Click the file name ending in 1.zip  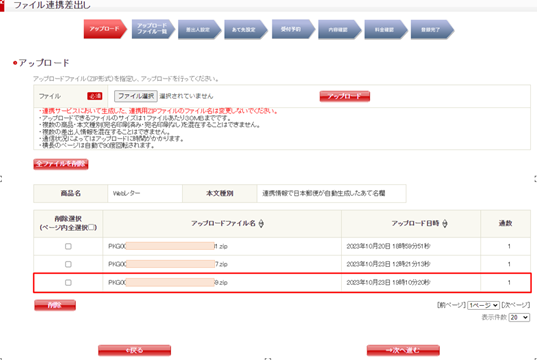point(168,246)
